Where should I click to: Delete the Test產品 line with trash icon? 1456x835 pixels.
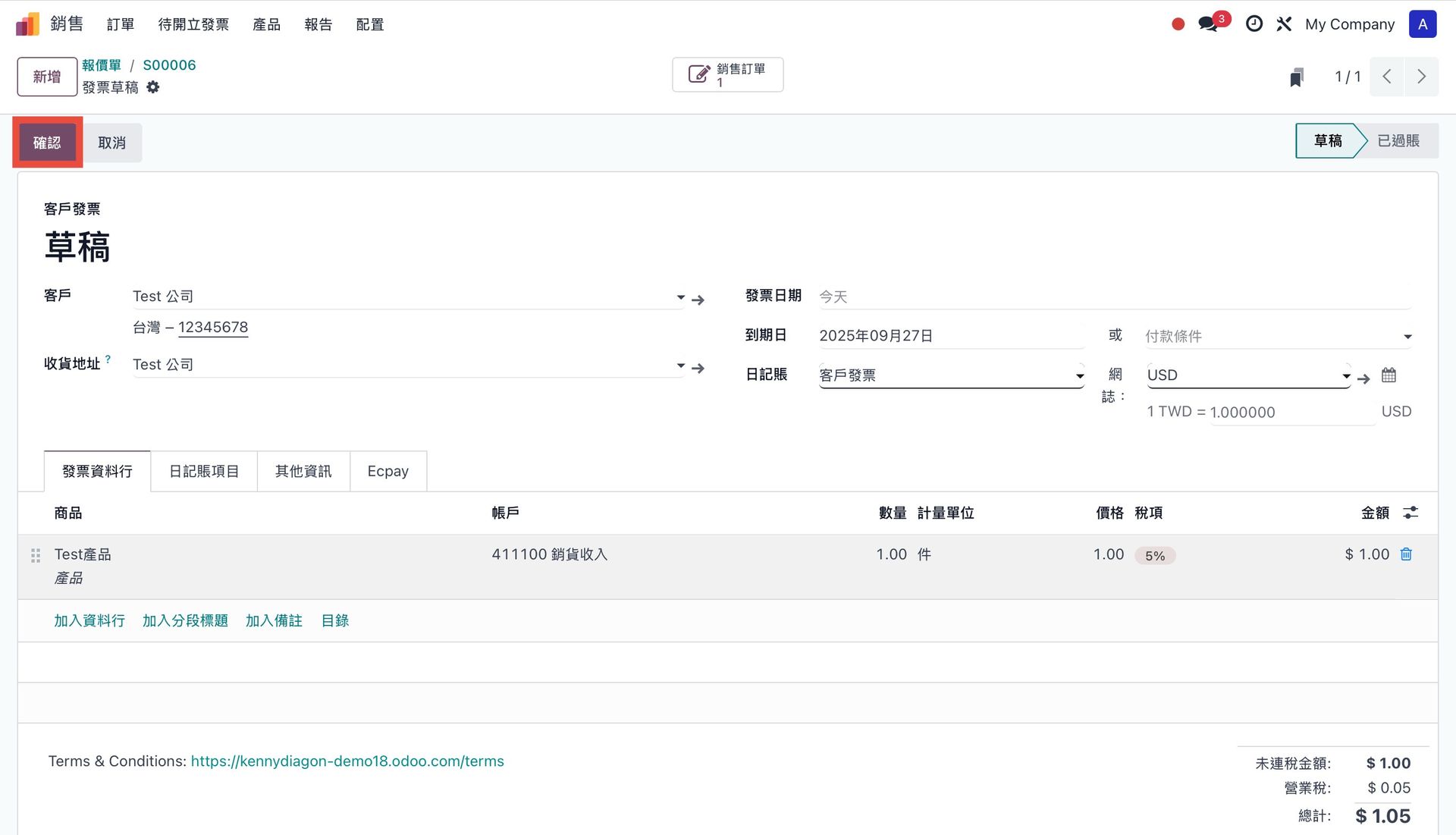click(1406, 554)
